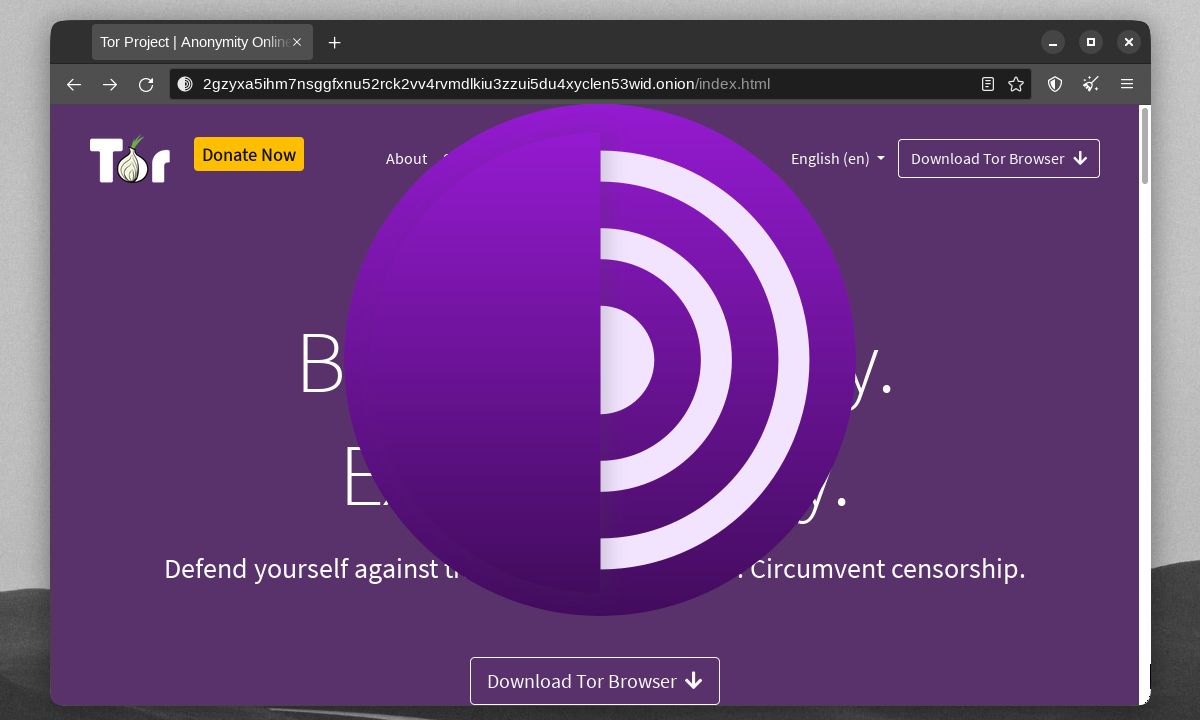Click the bottom Download Tor Browser button
This screenshot has width=1200, height=720.
pyautogui.click(x=595, y=681)
